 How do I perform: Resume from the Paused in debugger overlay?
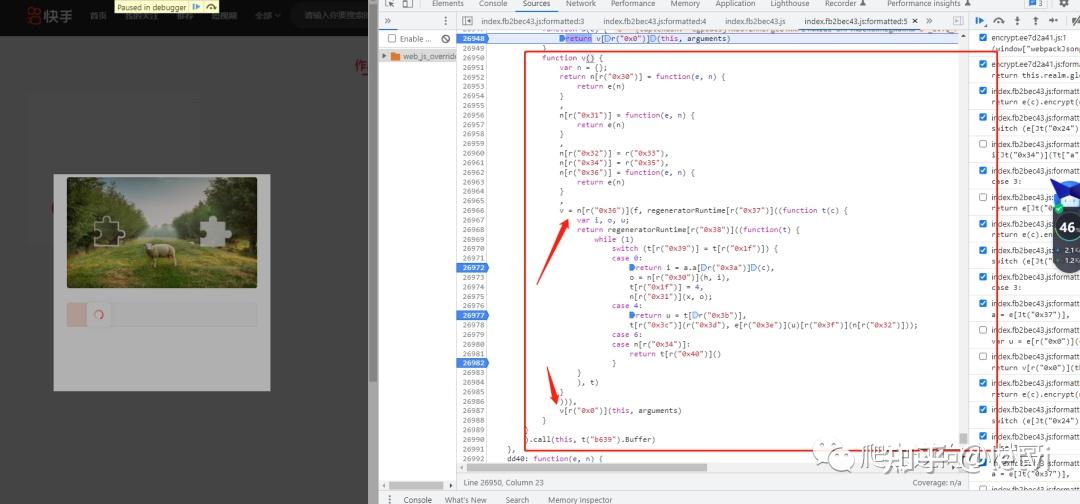click(196, 7)
